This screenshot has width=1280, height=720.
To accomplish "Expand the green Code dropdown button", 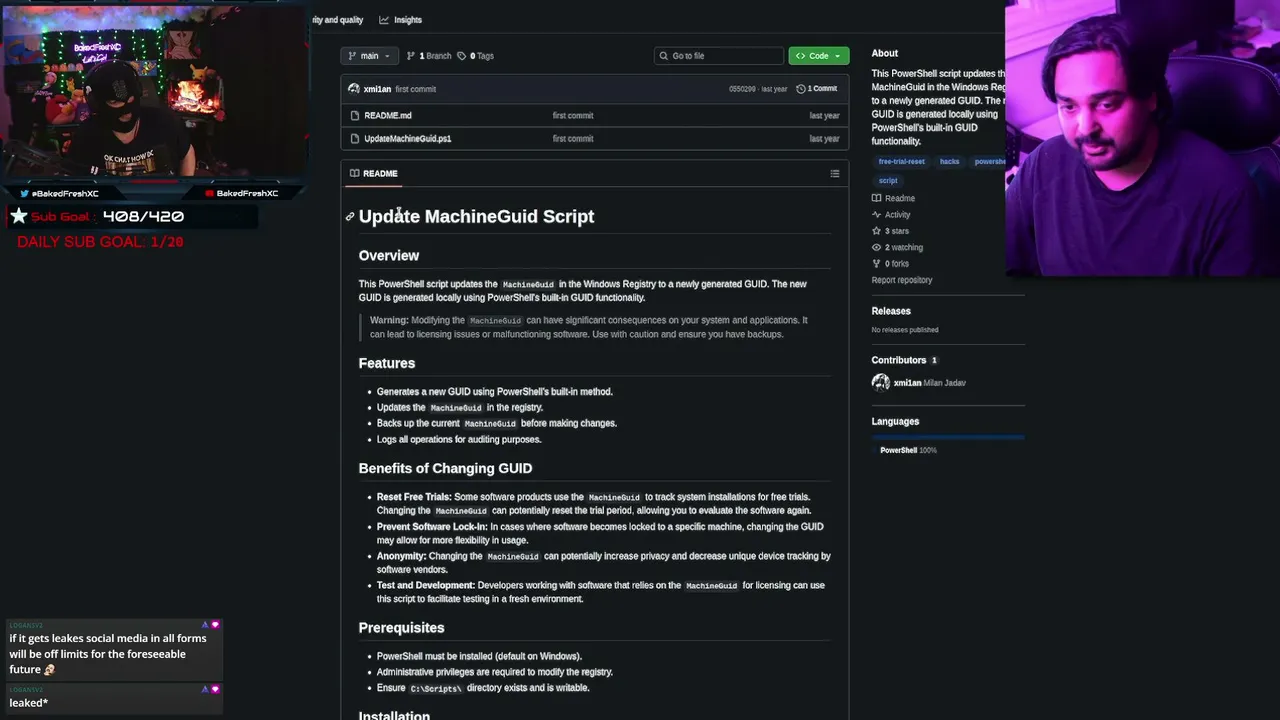I will [819, 56].
